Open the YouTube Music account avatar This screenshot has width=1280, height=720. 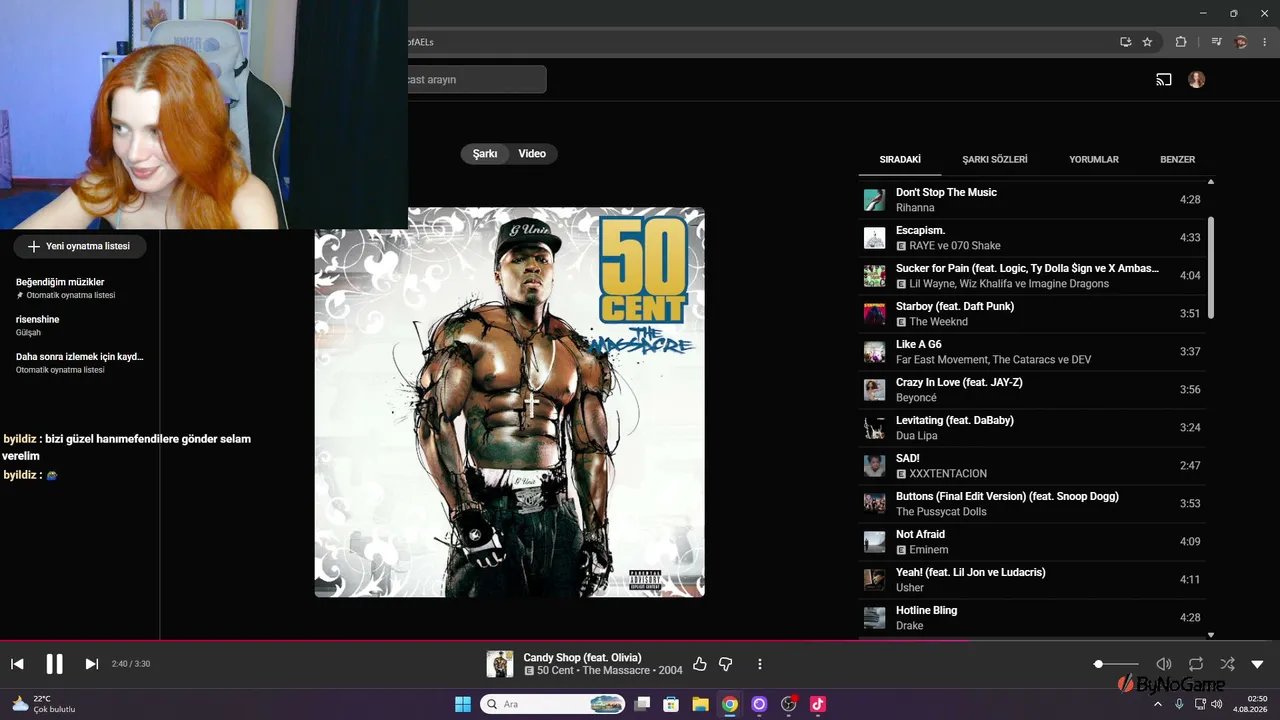(x=1197, y=80)
